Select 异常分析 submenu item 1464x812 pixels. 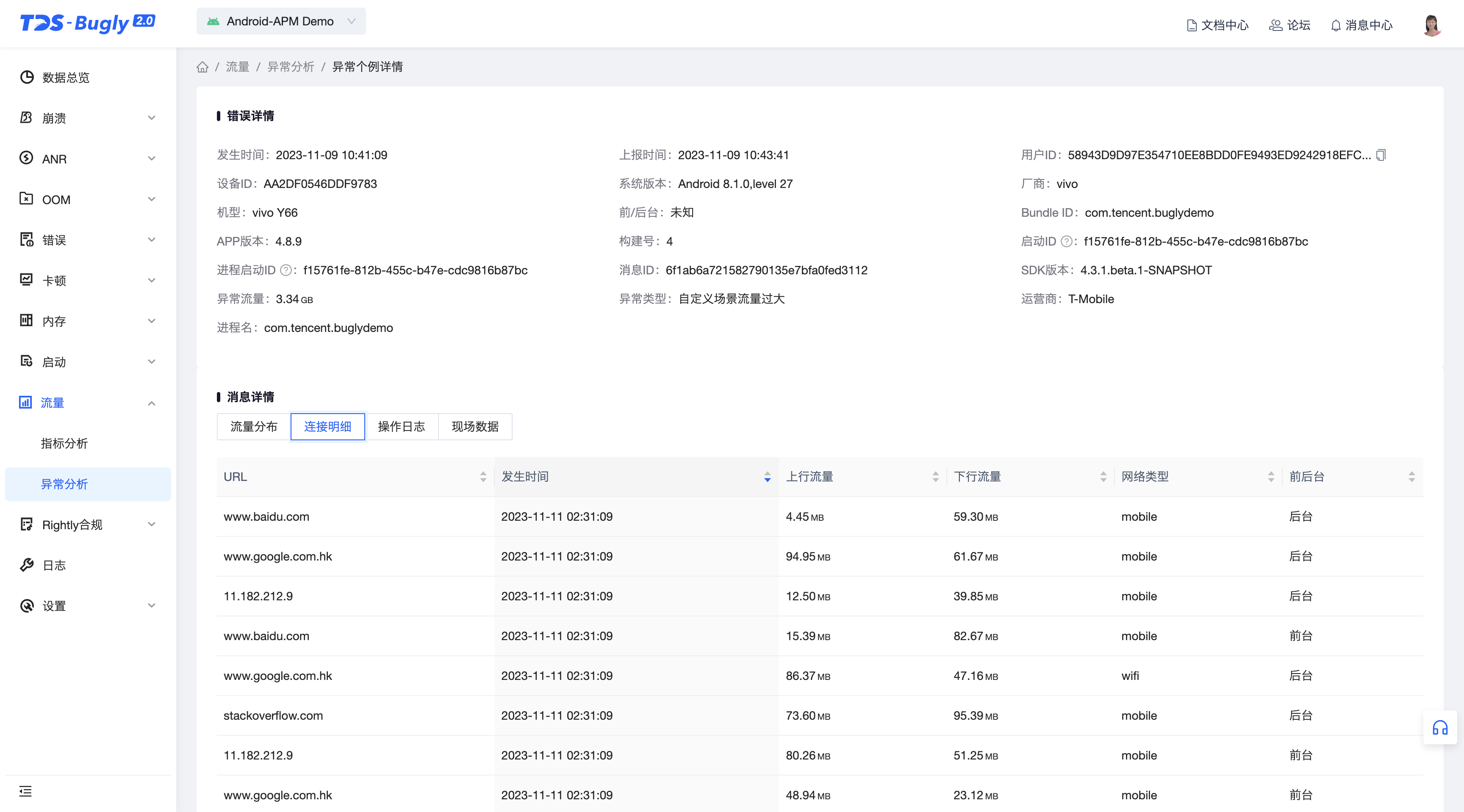[x=88, y=484]
